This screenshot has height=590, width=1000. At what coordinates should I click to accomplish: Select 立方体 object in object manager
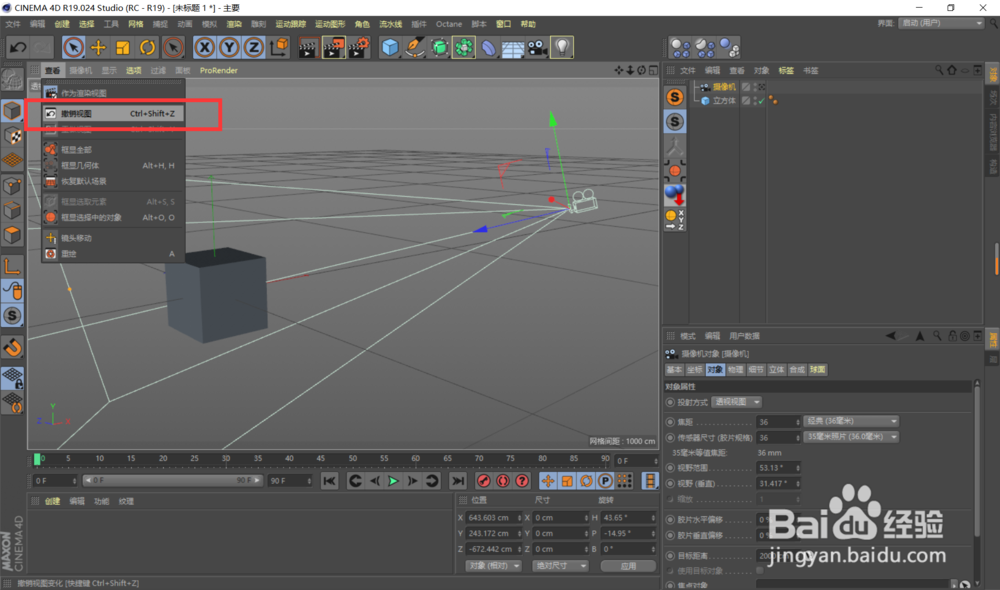(724, 101)
